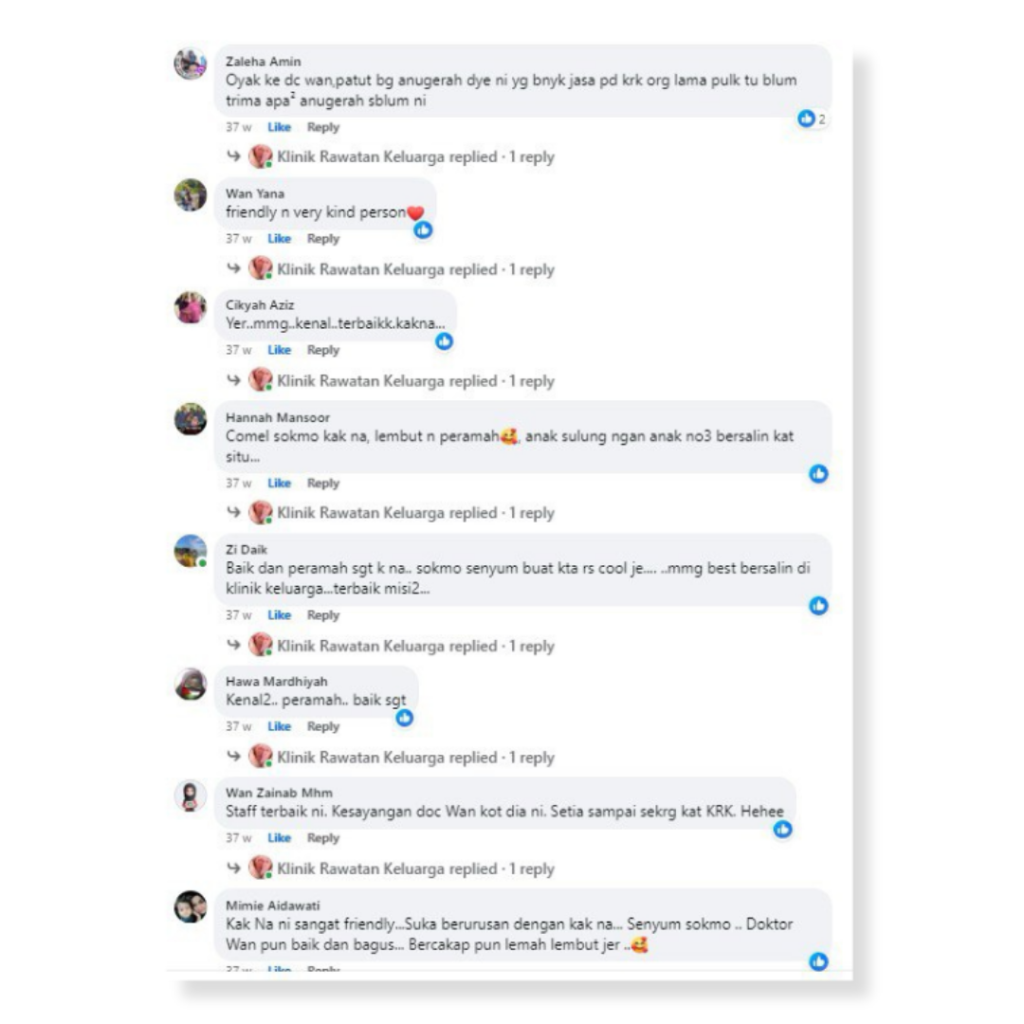View reactions count on Zaleha Amin's comment
Viewport: 1024px width, 1024px height.
coord(812,119)
